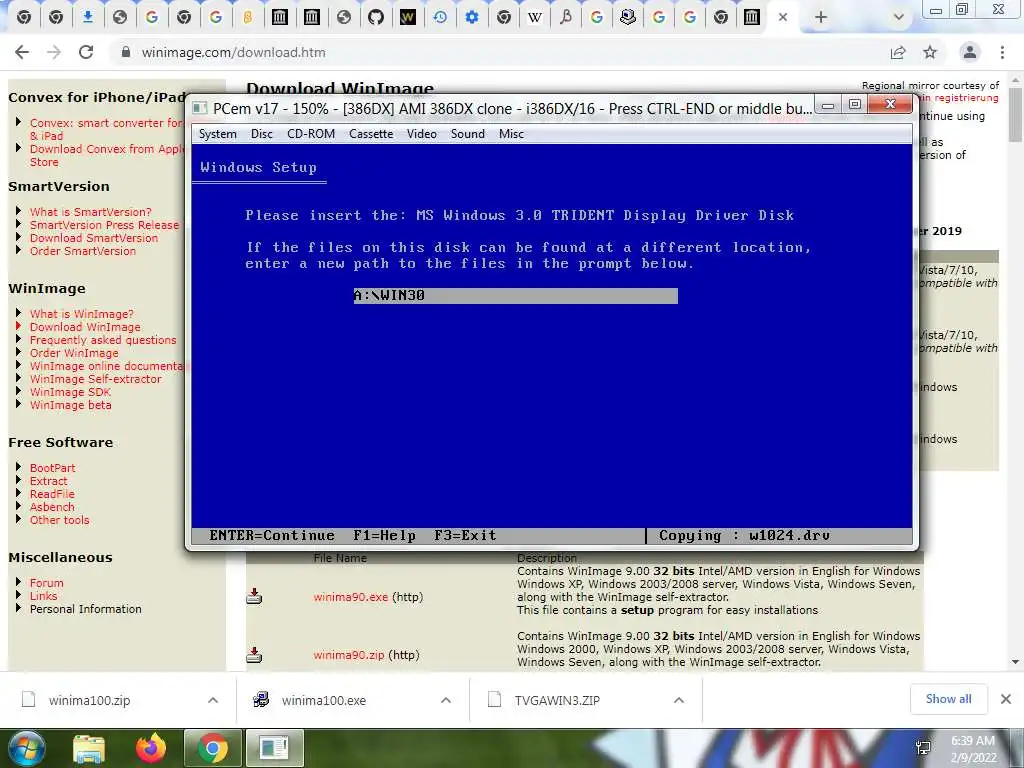Open PCem Cassette menu
The image size is (1024, 768).
[371, 134]
